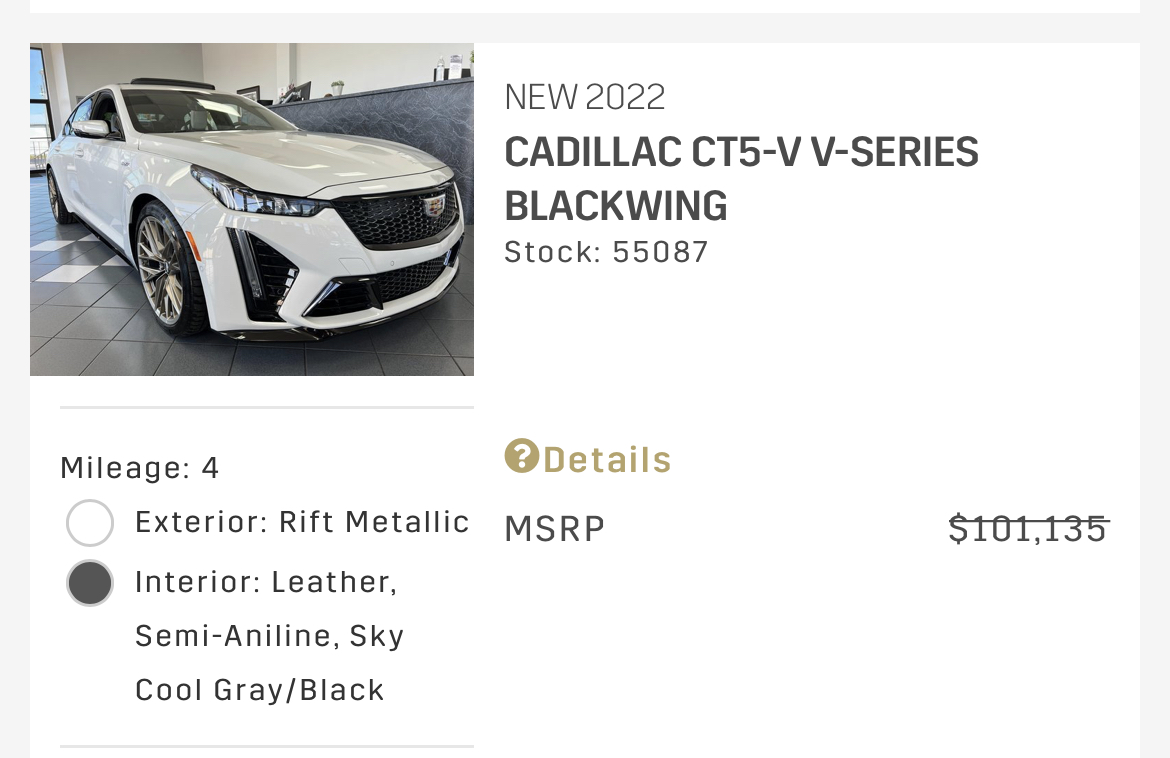Viewport: 1170px width, 758px height.
Task: Click the bronze front wheel in the photo
Action: tap(166, 269)
